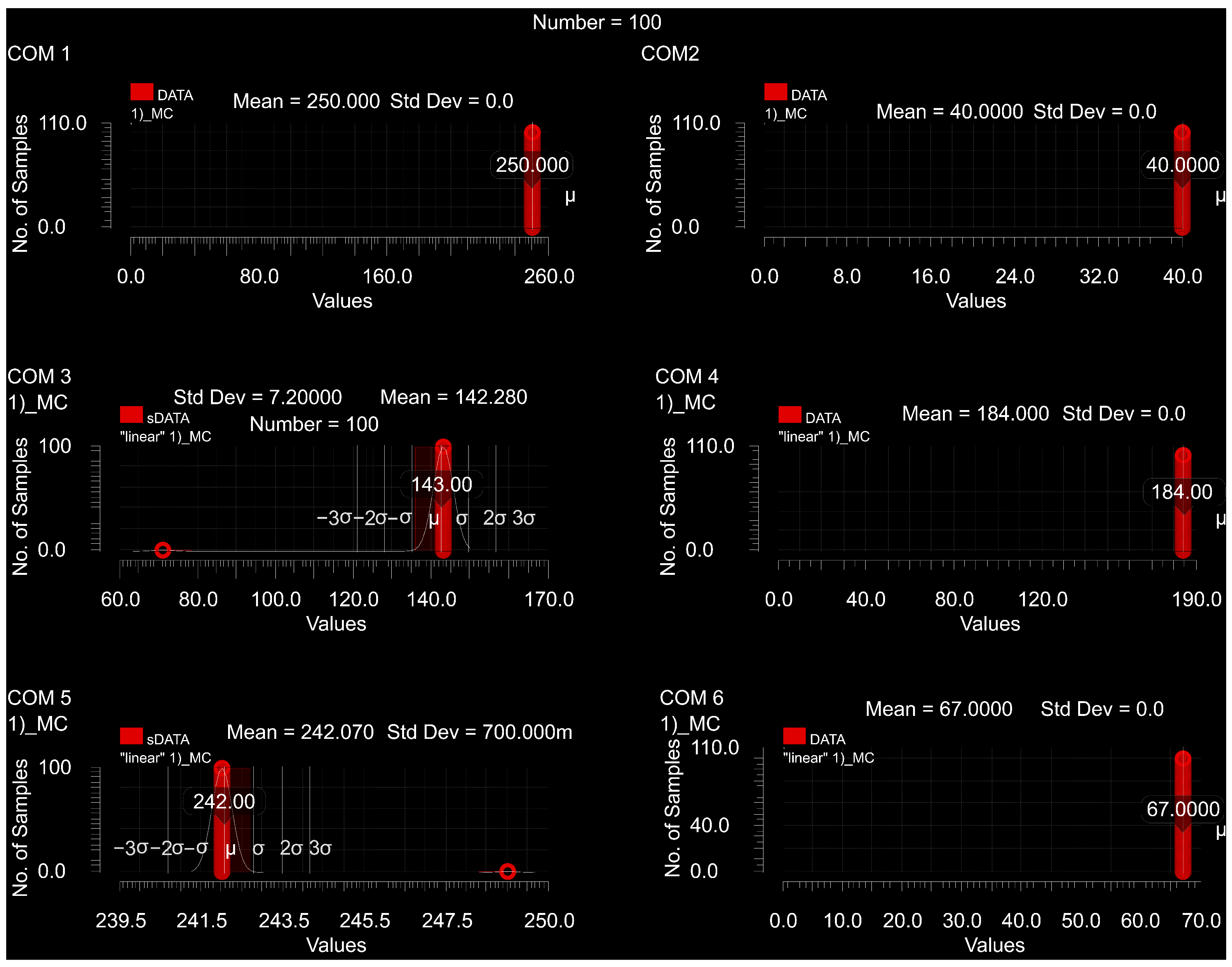Click the 242.00 marker label in COM 5
The height and width of the screenshot is (967, 1232).
[224, 802]
